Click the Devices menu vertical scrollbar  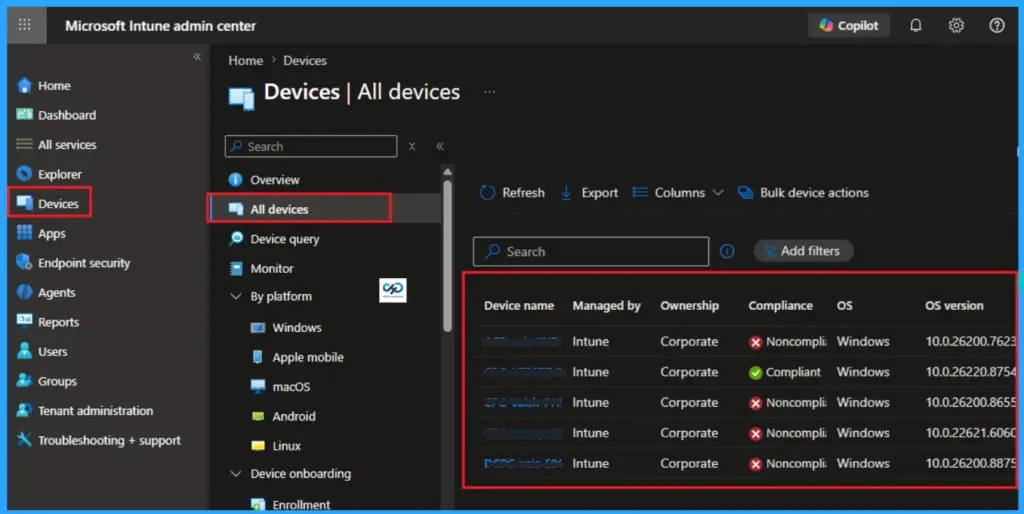447,255
